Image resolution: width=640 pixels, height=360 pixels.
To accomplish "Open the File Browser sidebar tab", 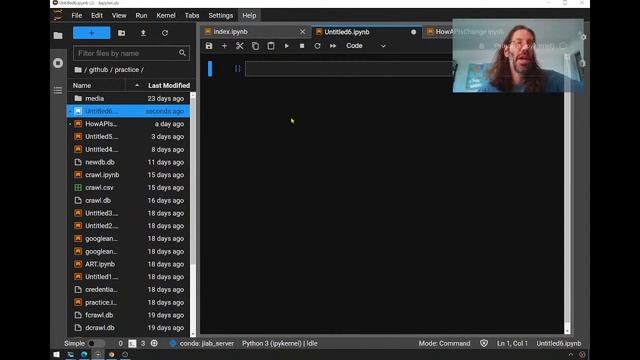I will (x=58, y=36).
